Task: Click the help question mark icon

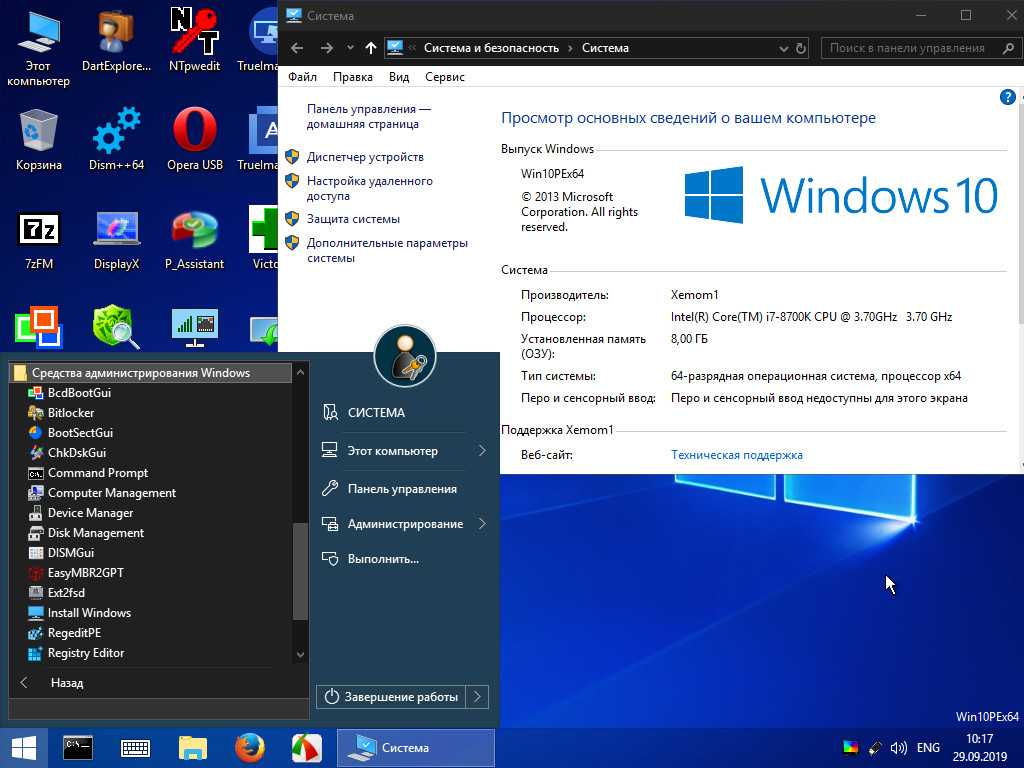Action: 1007,97
